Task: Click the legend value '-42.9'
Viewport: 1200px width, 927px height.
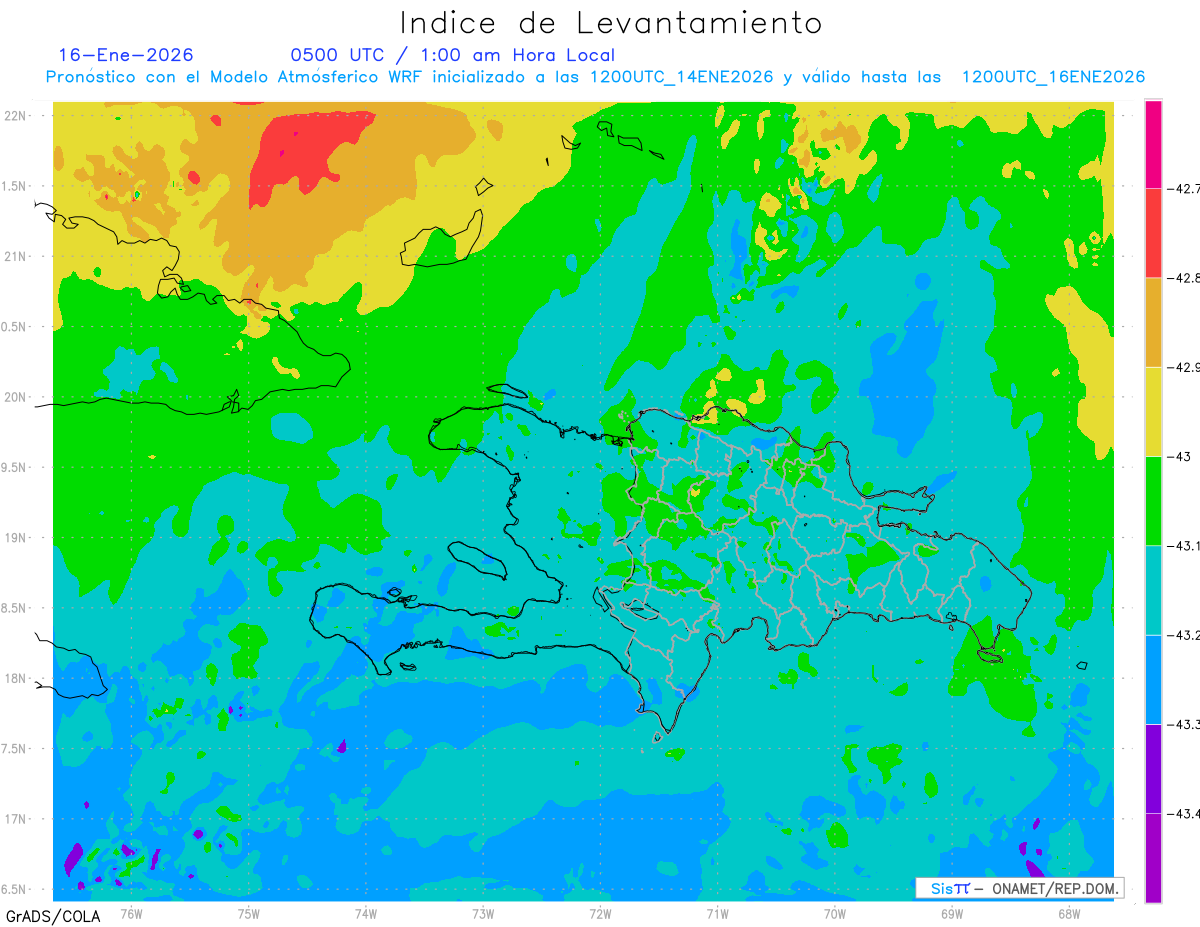Action: 1183,367
